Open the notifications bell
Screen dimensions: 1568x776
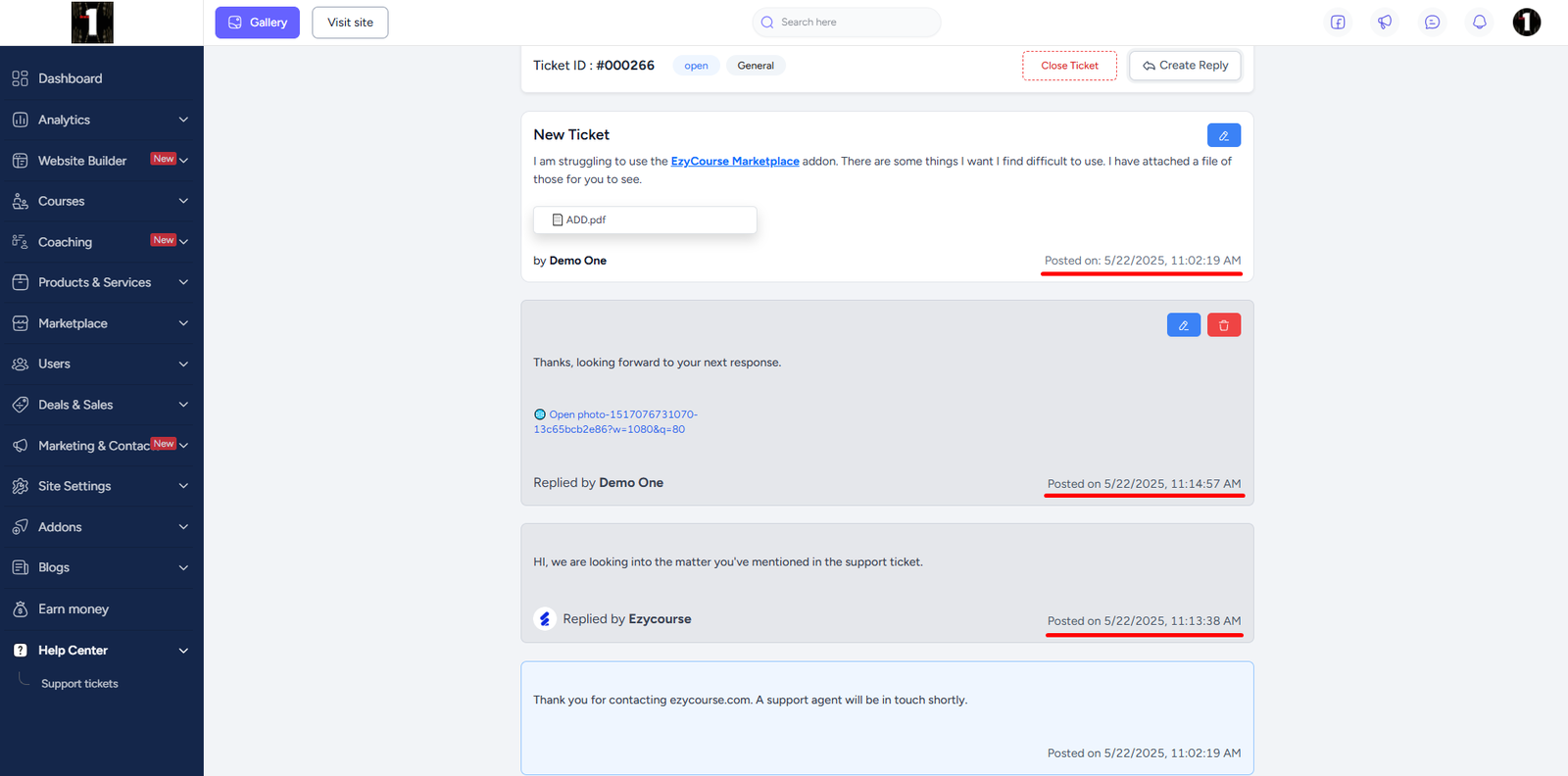tap(1479, 23)
